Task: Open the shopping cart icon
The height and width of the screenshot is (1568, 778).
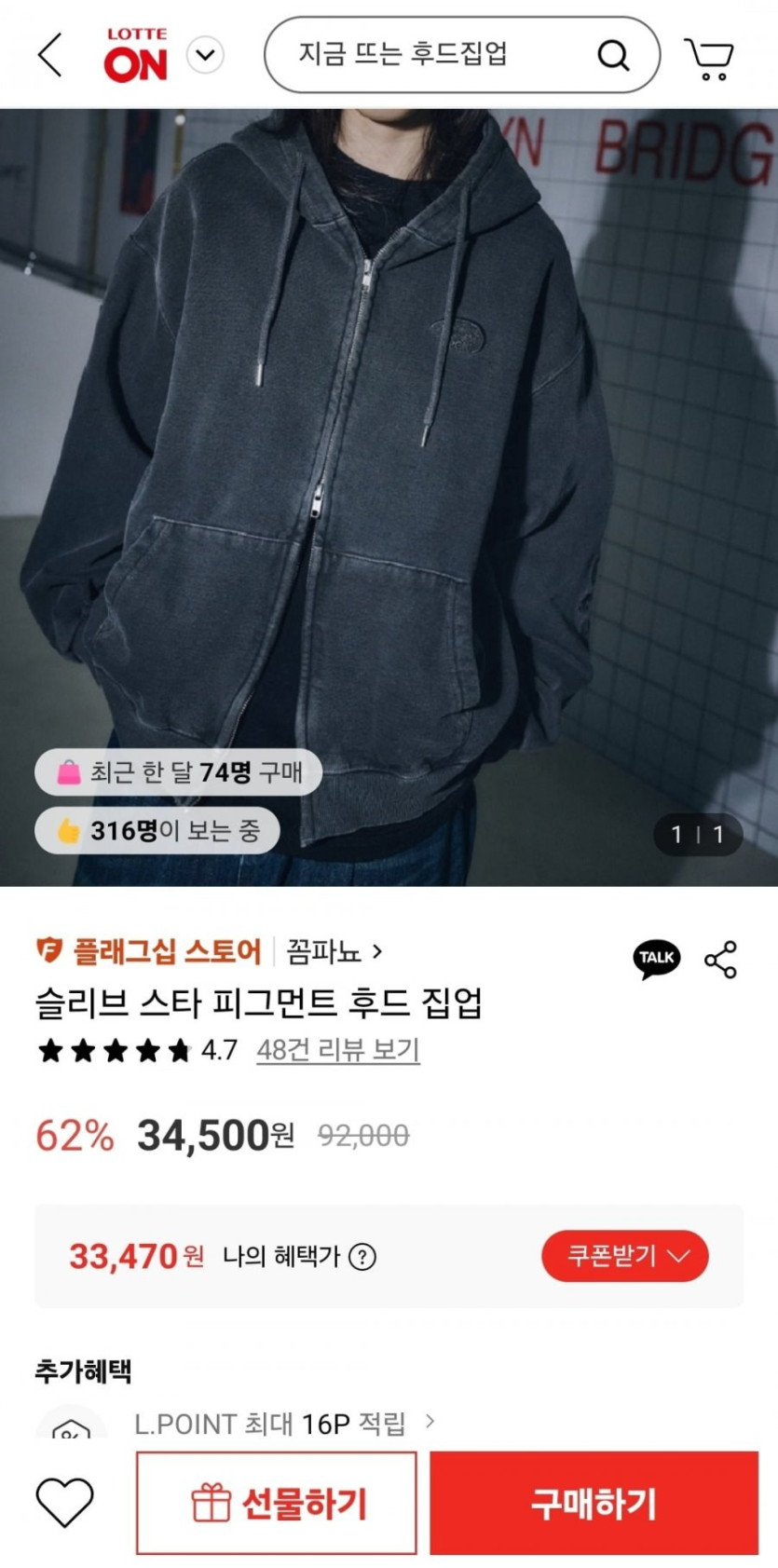Action: tap(709, 58)
